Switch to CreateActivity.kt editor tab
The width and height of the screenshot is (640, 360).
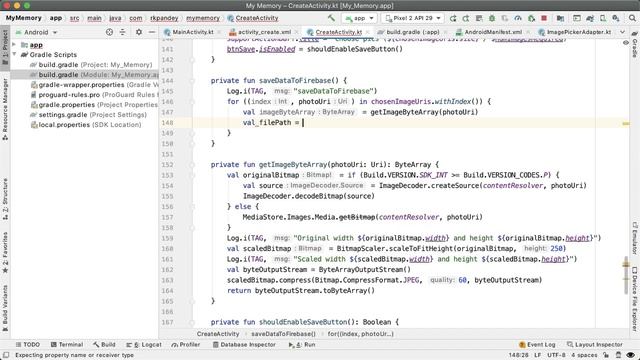[338, 32]
